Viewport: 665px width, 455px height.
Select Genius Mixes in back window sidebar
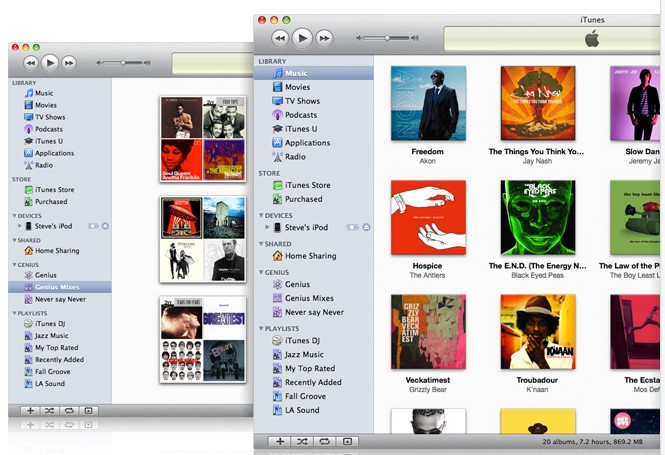pyautogui.click(x=60, y=287)
